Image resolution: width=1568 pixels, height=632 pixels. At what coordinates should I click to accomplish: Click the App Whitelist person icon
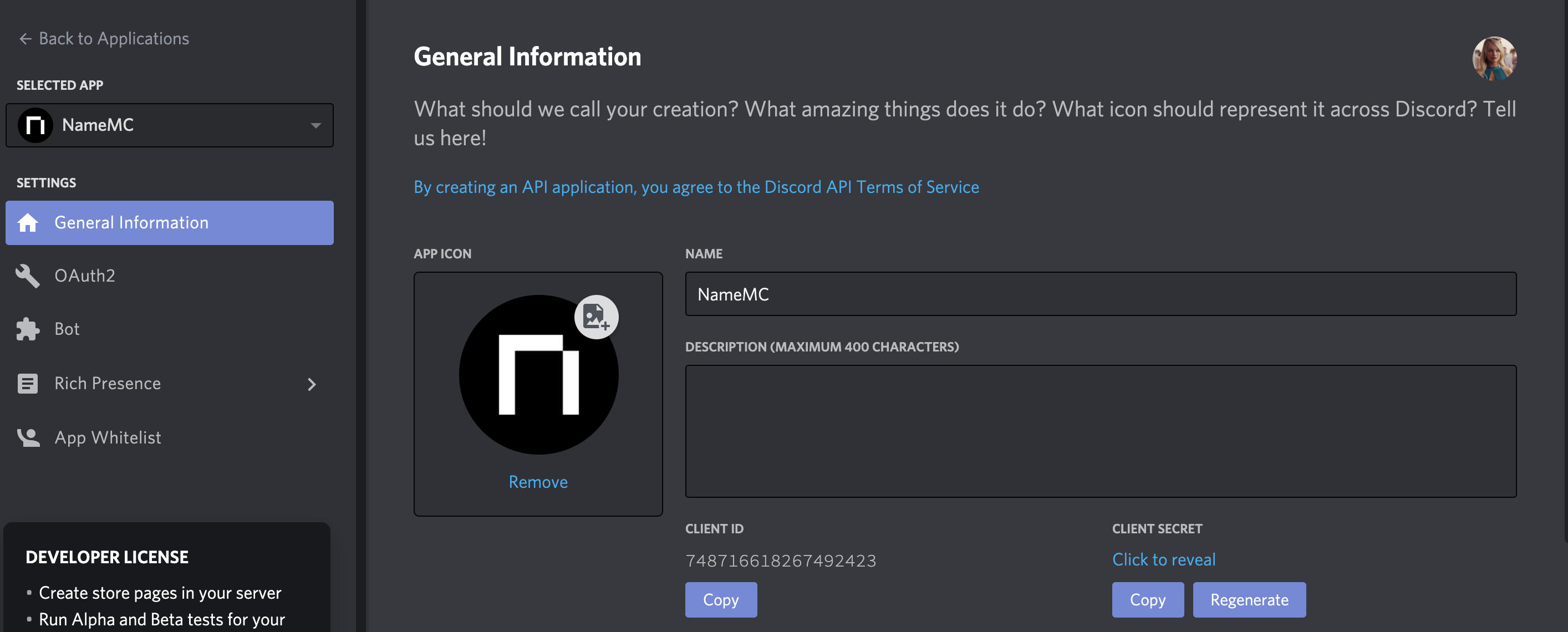[28, 438]
